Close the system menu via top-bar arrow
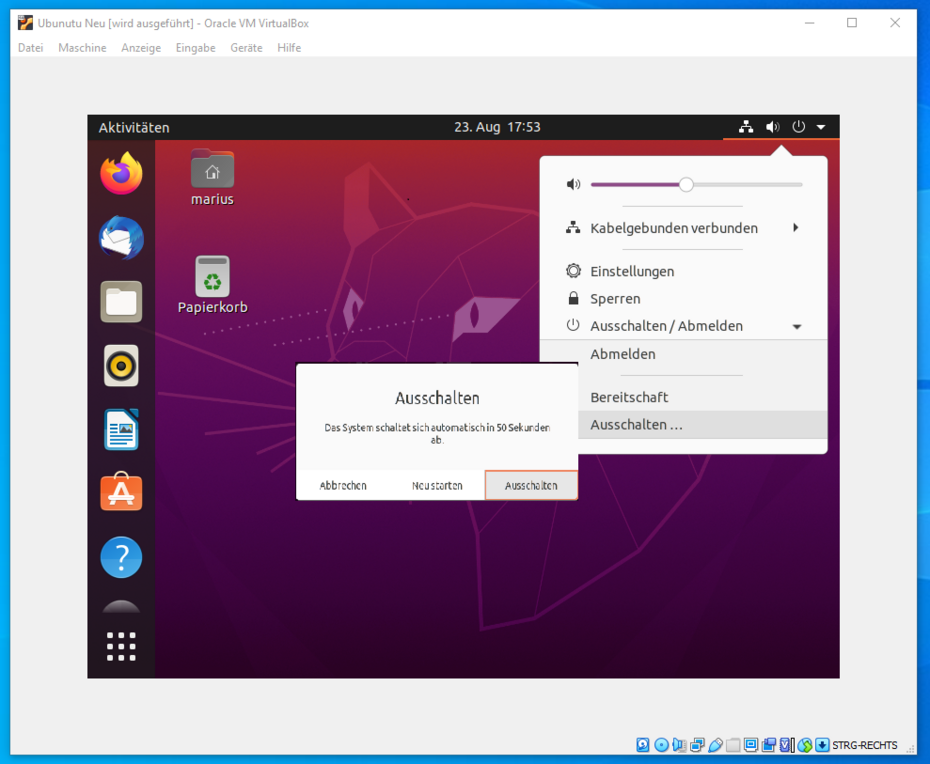The width and height of the screenshot is (930, 764). 821,127
